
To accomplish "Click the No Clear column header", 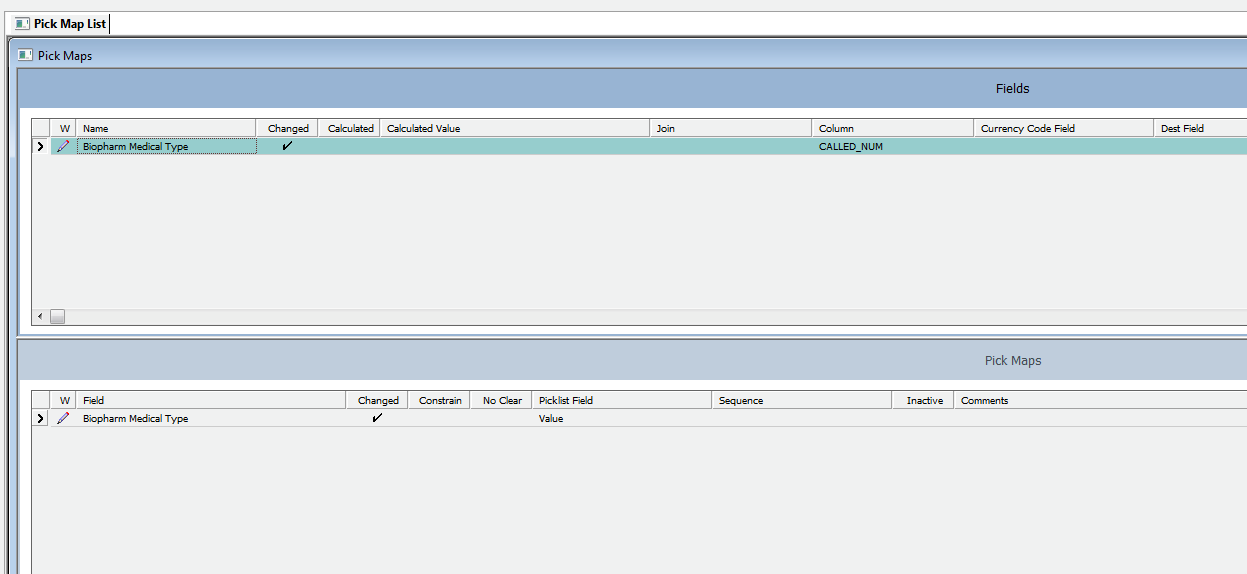I will (501, 400).
